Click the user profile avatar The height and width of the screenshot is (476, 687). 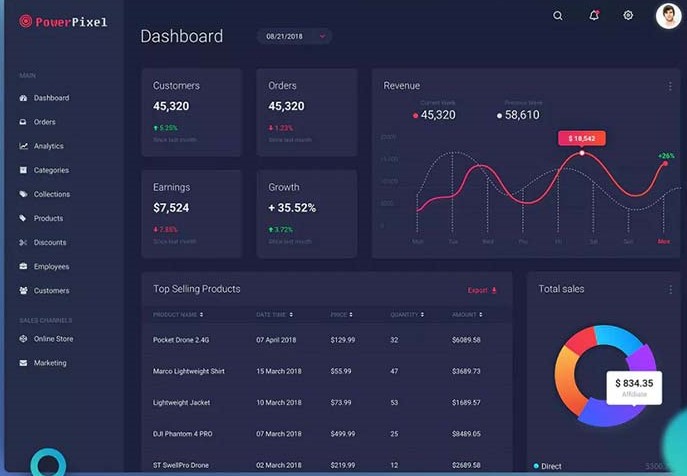click(x=668, y=16)
